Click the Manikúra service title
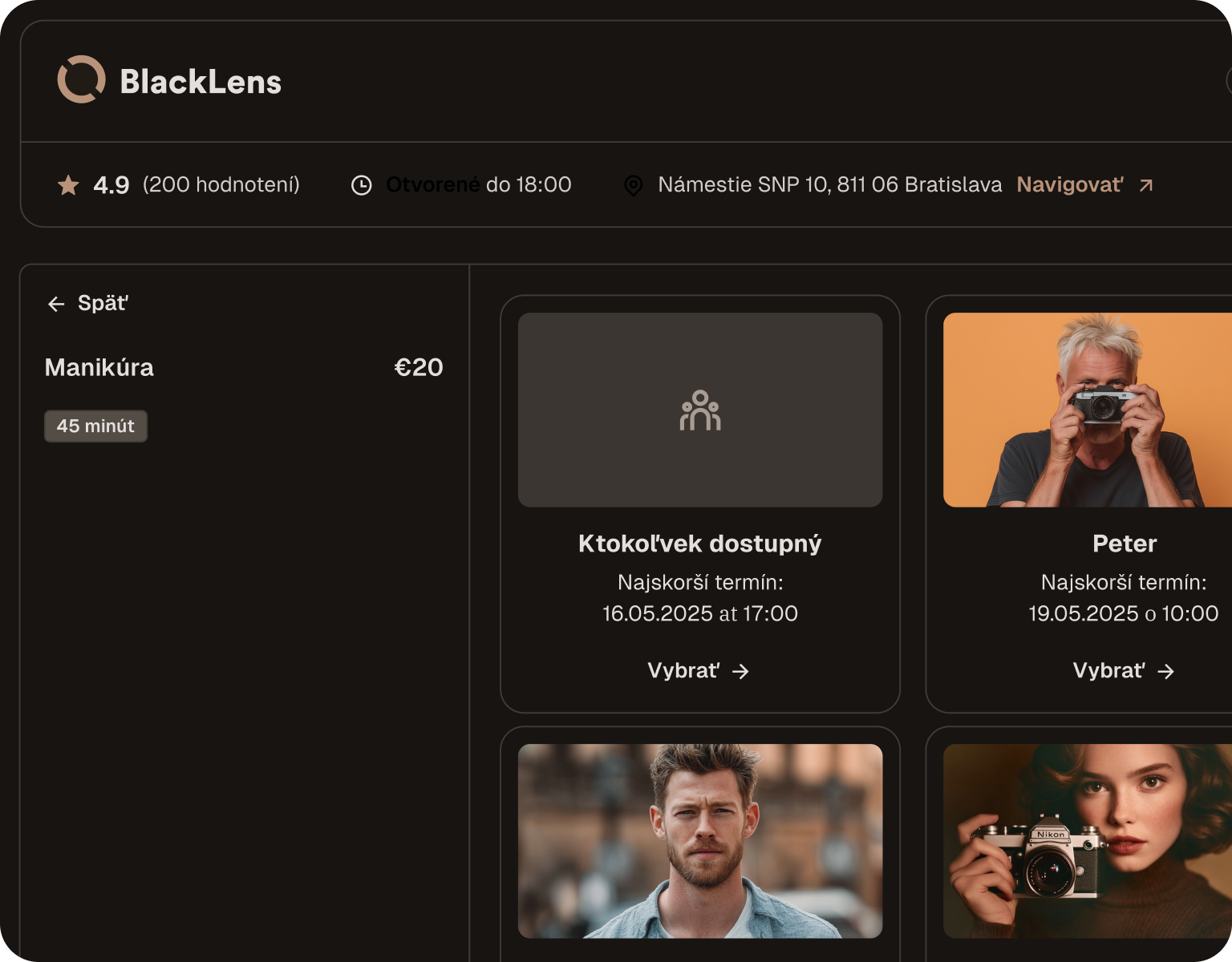Viewport: 1232px width, 962px height. pos(99,367)
